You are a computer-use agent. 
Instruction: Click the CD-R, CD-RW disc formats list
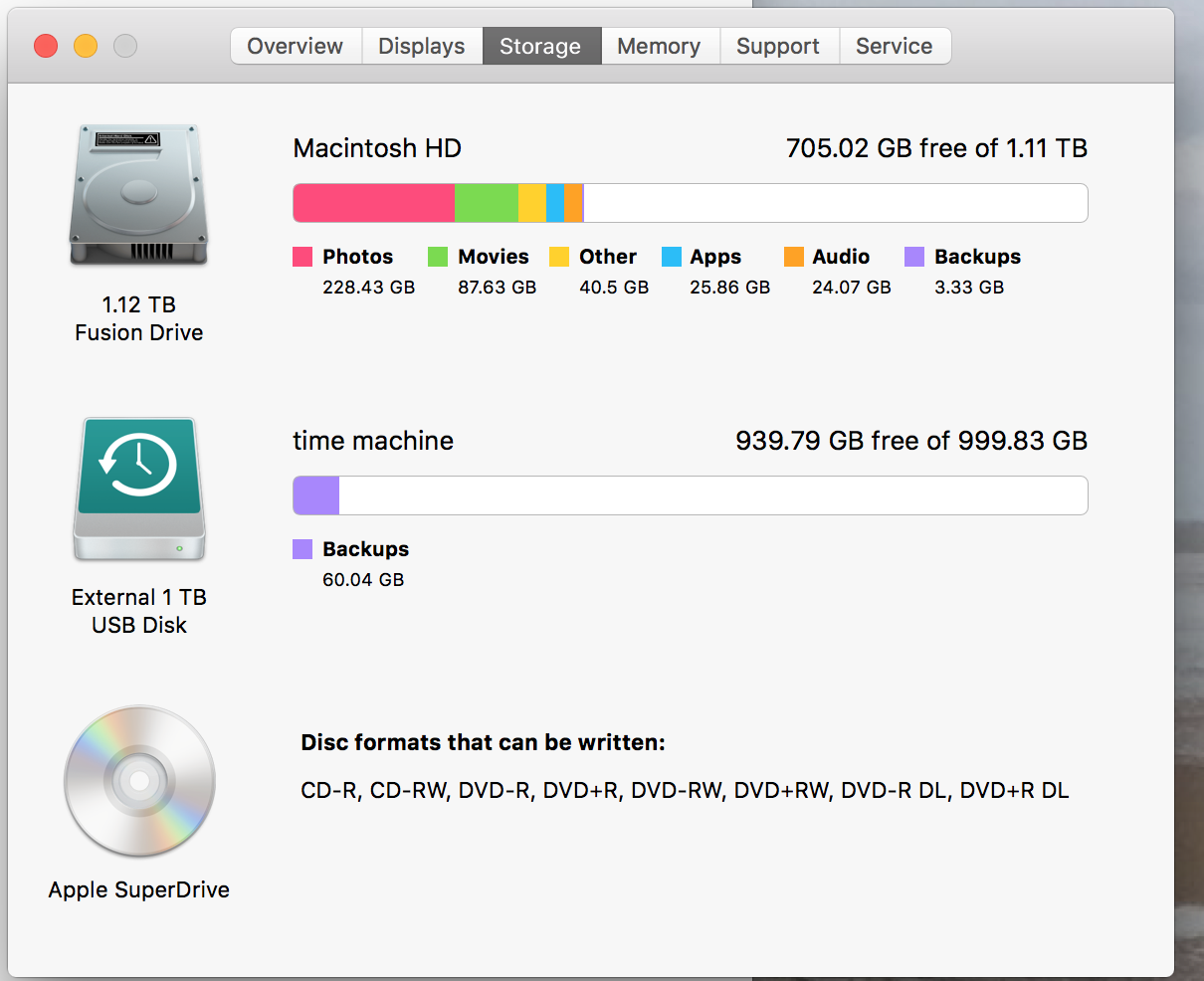tap(685, 791)
